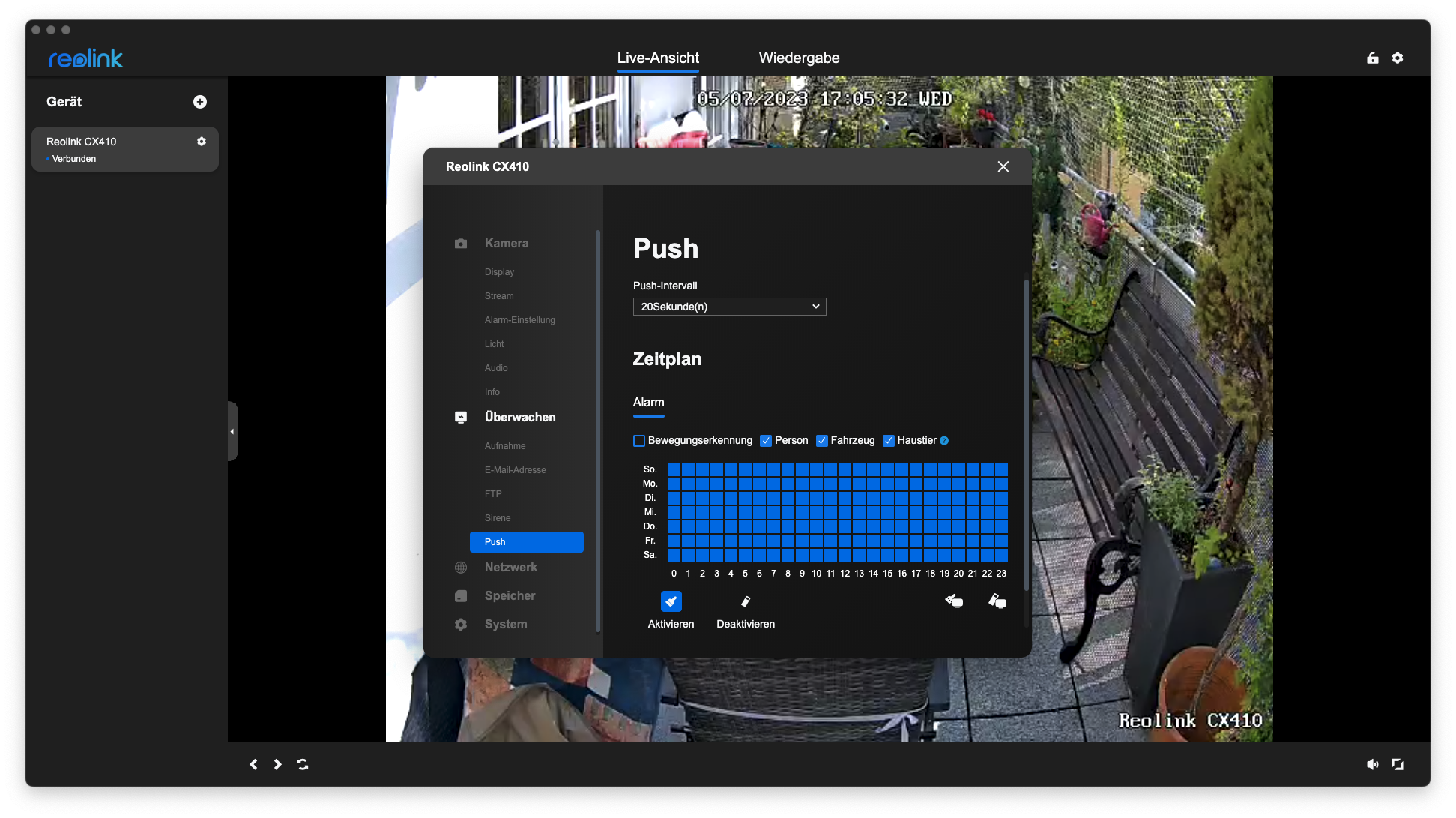Select the Aktivieren brush tool
The image size is (1456, 818).
pos(671,601)
